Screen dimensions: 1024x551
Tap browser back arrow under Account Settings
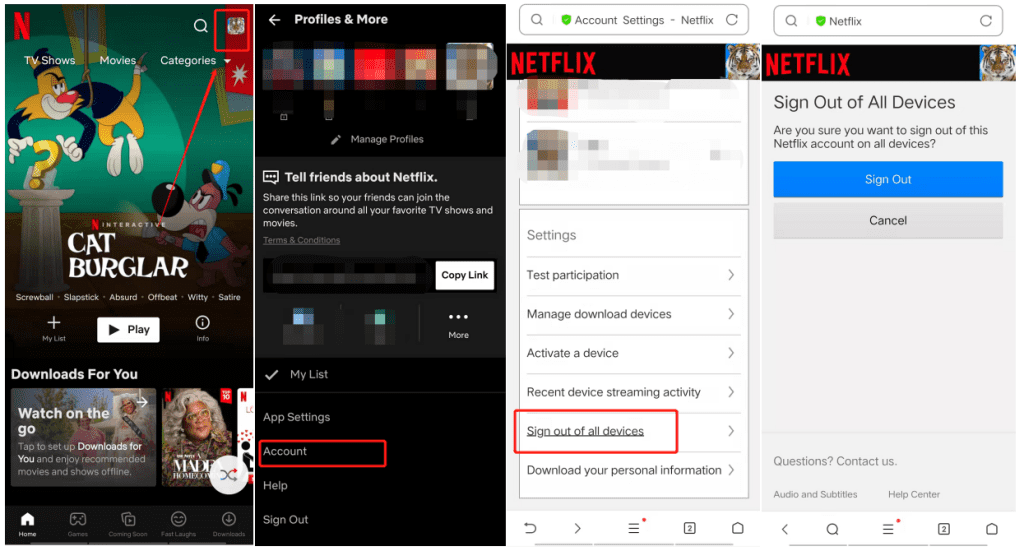pos(530,528)
